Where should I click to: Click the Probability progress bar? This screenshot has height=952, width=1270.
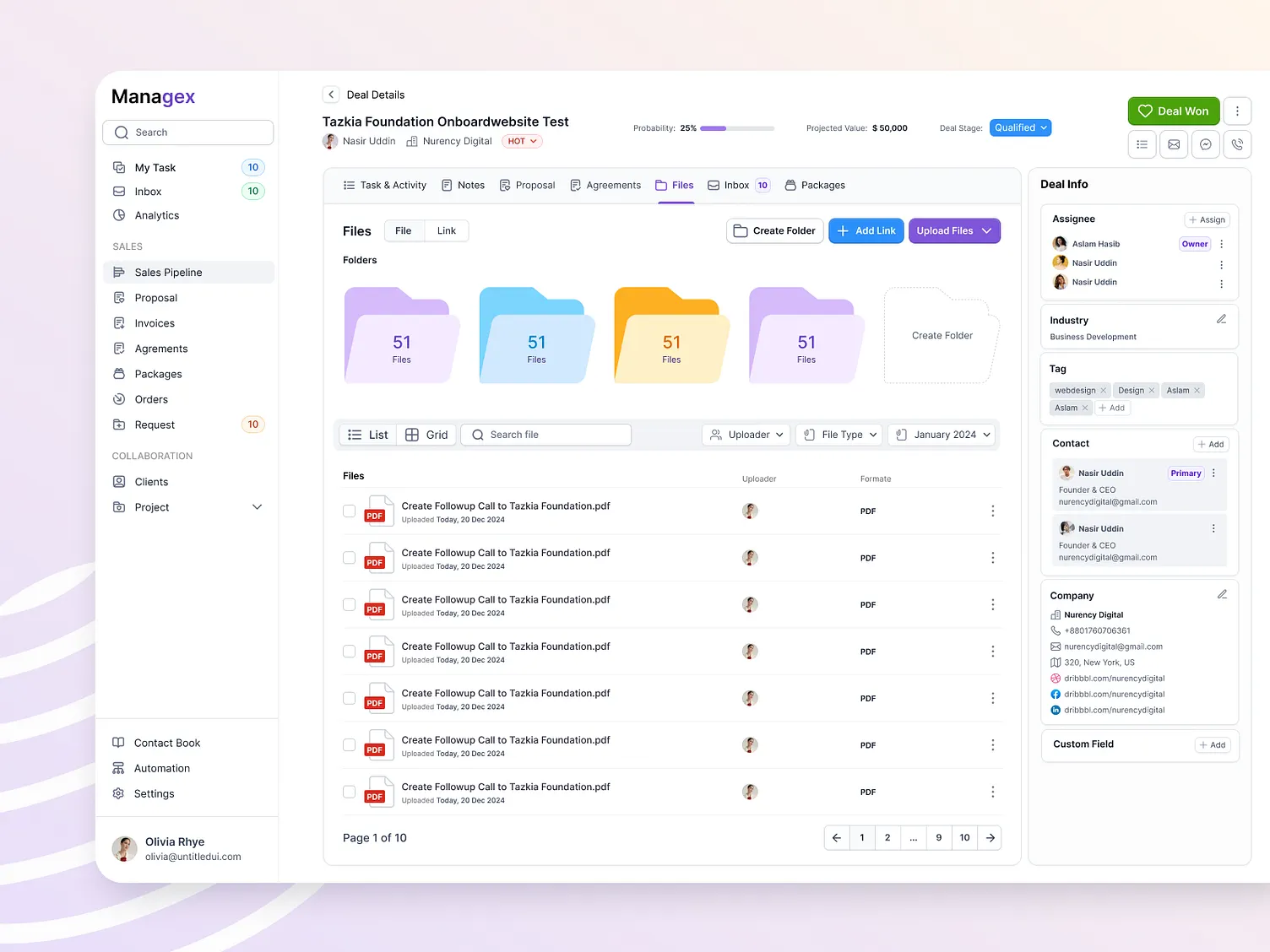(737, 128)
